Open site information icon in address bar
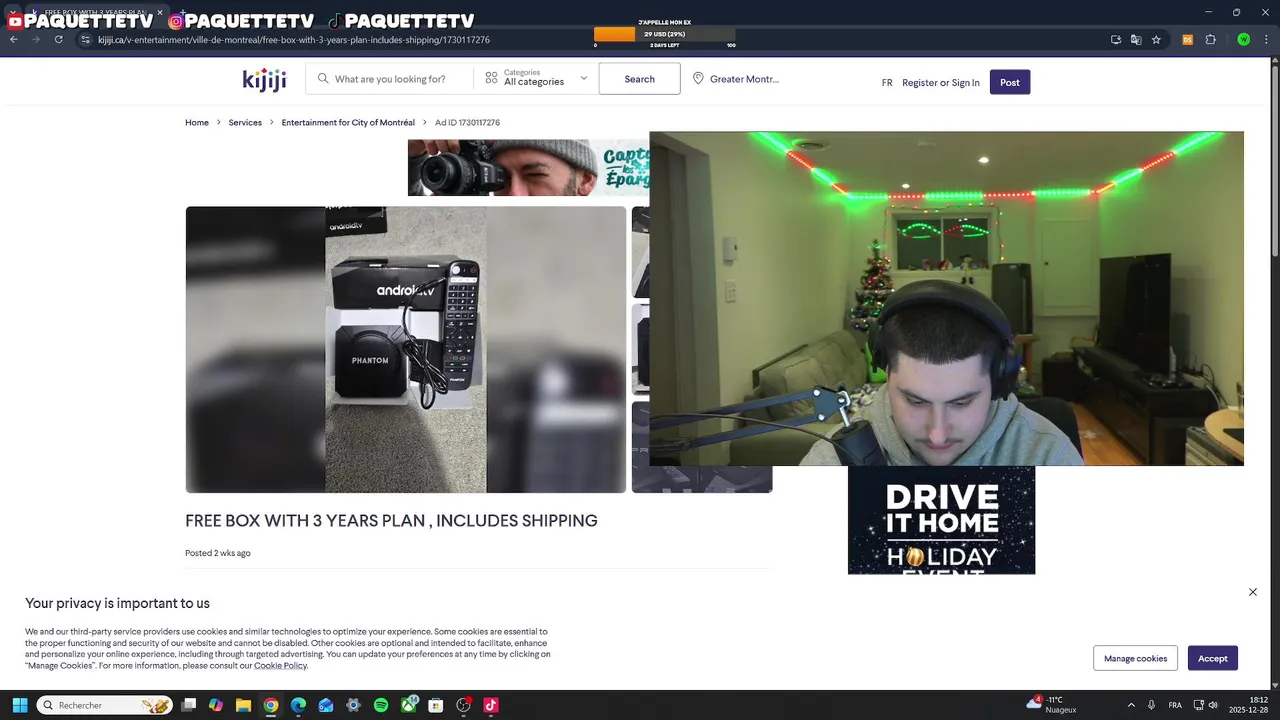1280x720 pixels. coord(86,40)
